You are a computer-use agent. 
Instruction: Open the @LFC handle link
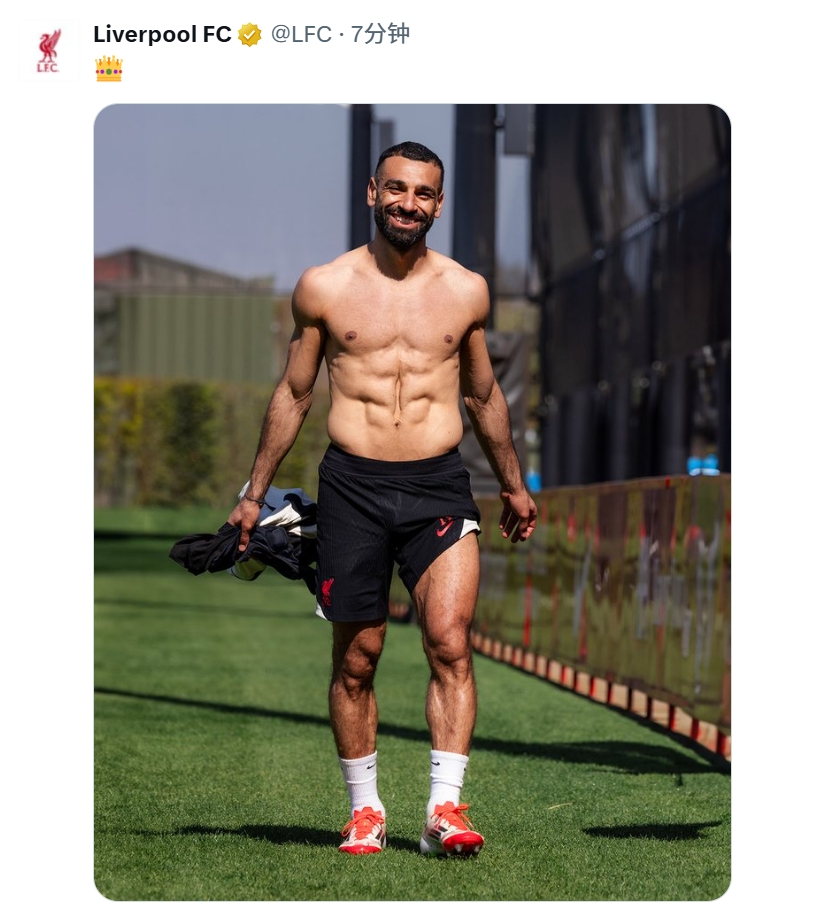click(301, 35)
